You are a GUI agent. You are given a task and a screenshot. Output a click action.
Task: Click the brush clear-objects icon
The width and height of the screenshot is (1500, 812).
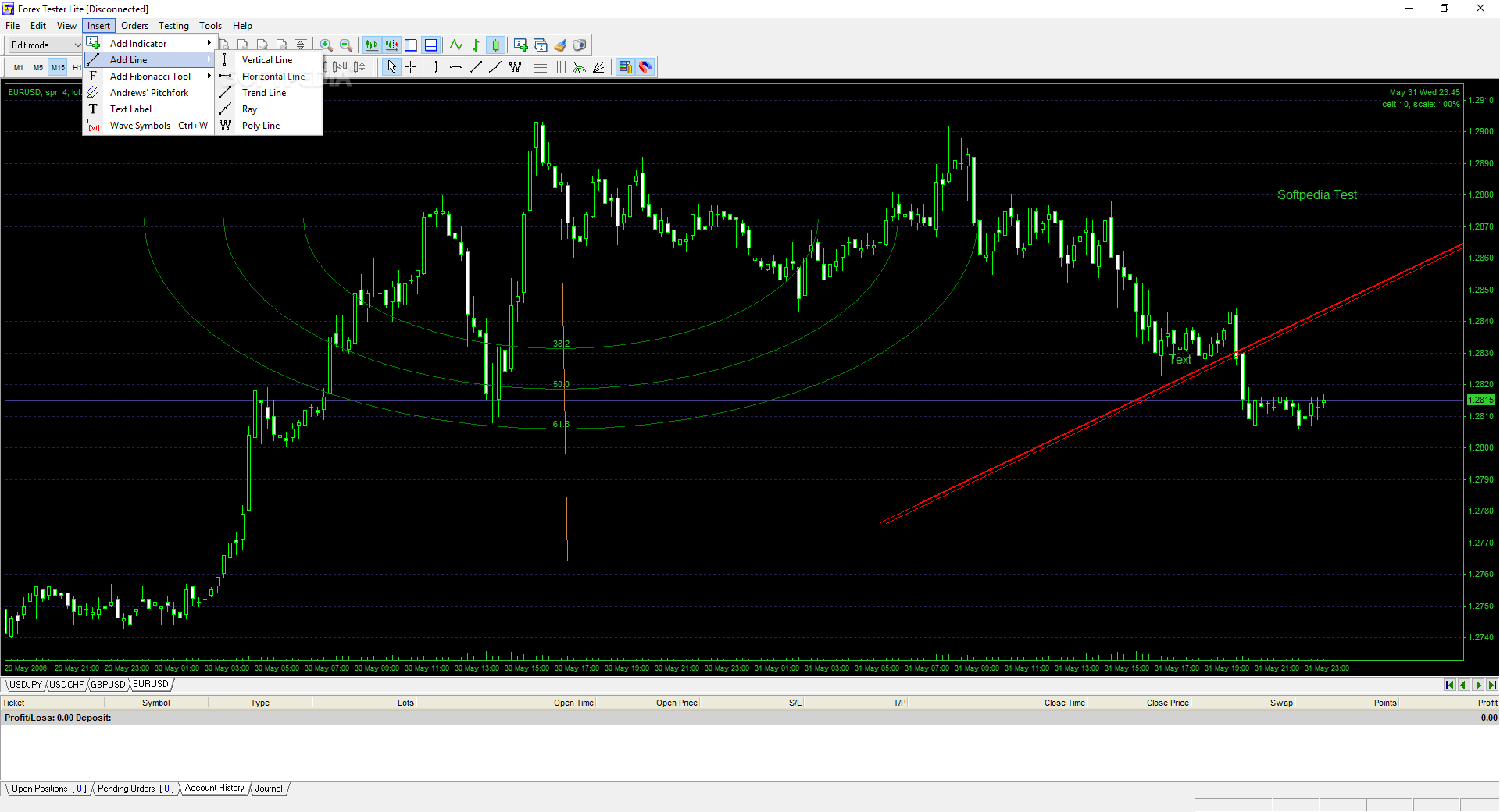tap(560, 45)
